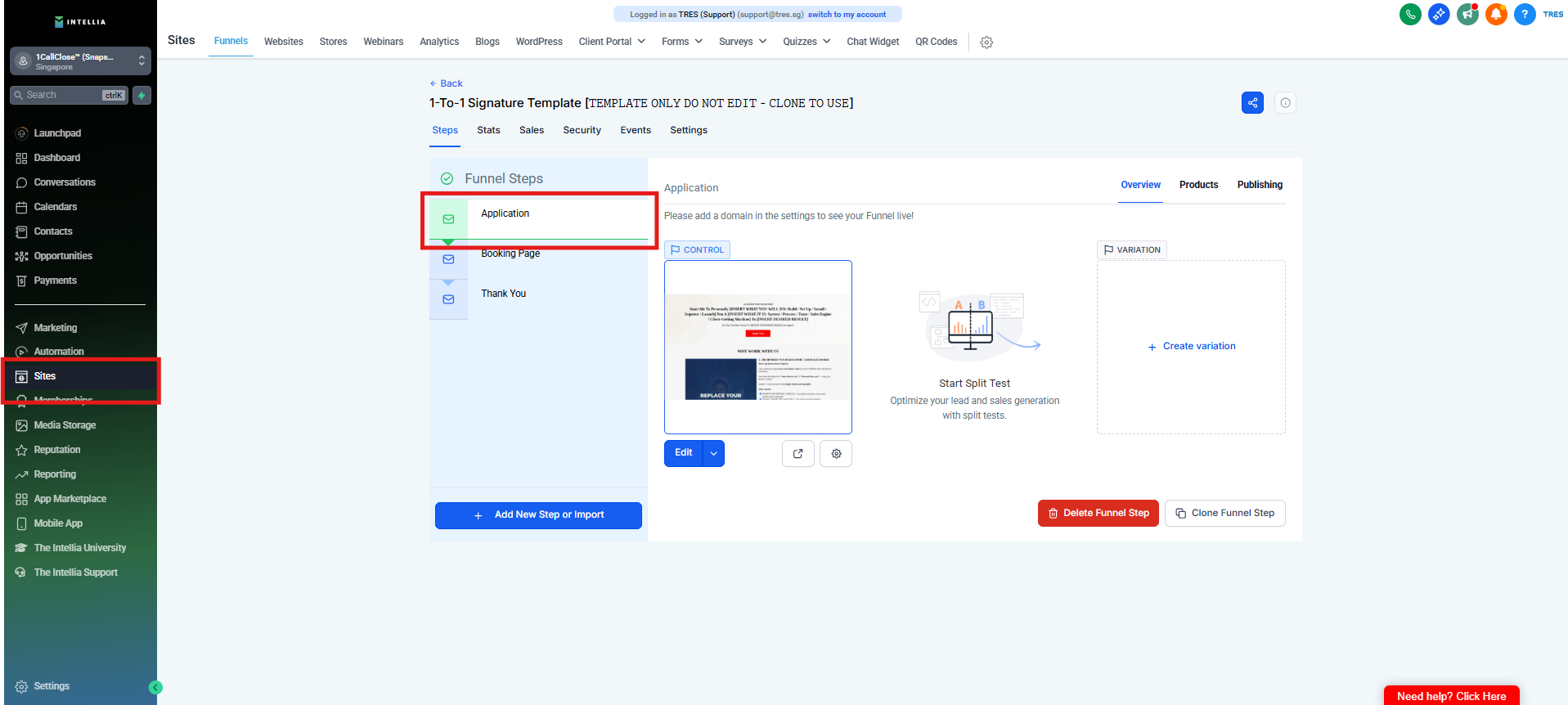
Task: Click the blue share funnel icon
Action: click(x=1252, y=103)
